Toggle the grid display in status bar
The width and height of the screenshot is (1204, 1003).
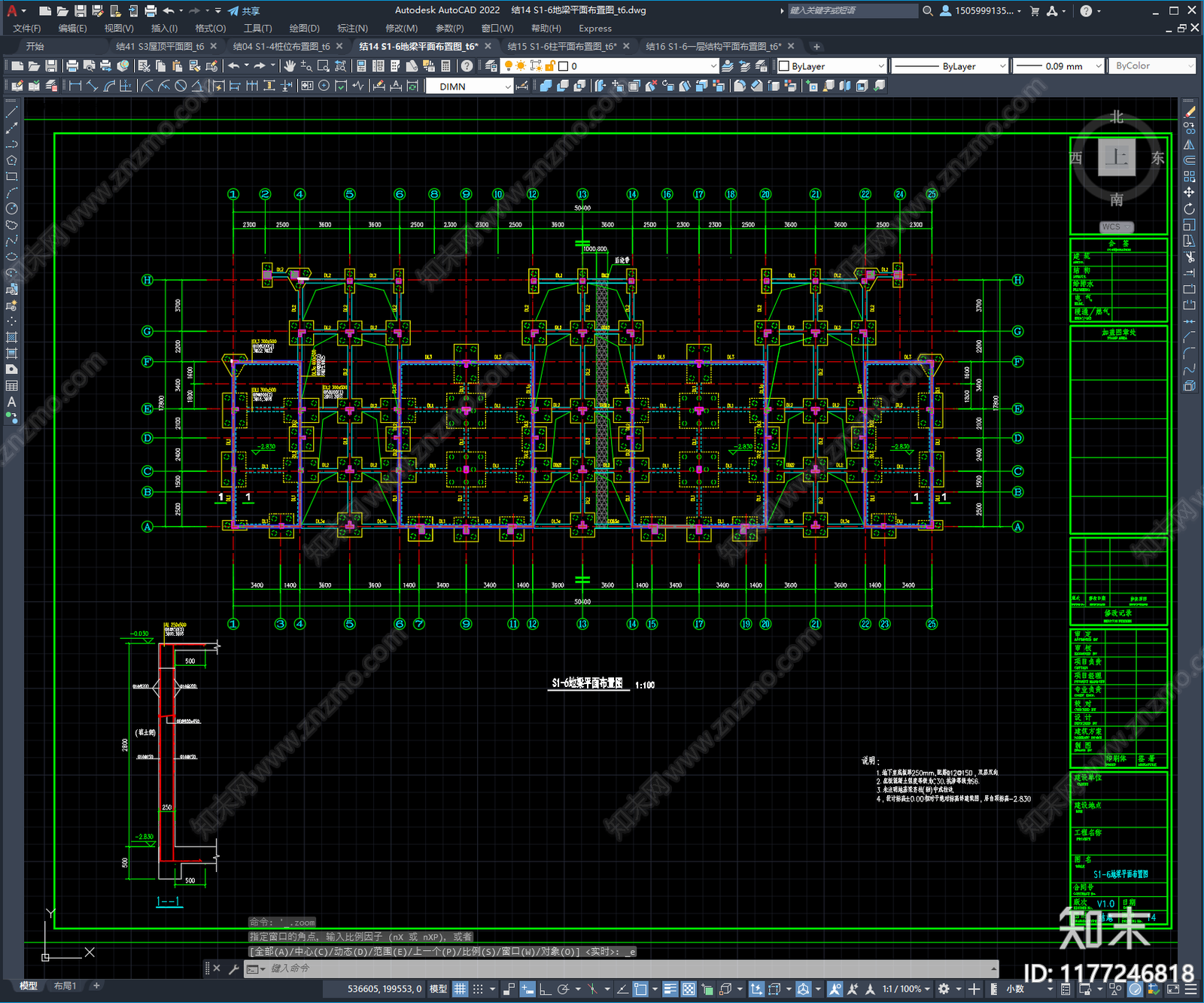point(460,989)
